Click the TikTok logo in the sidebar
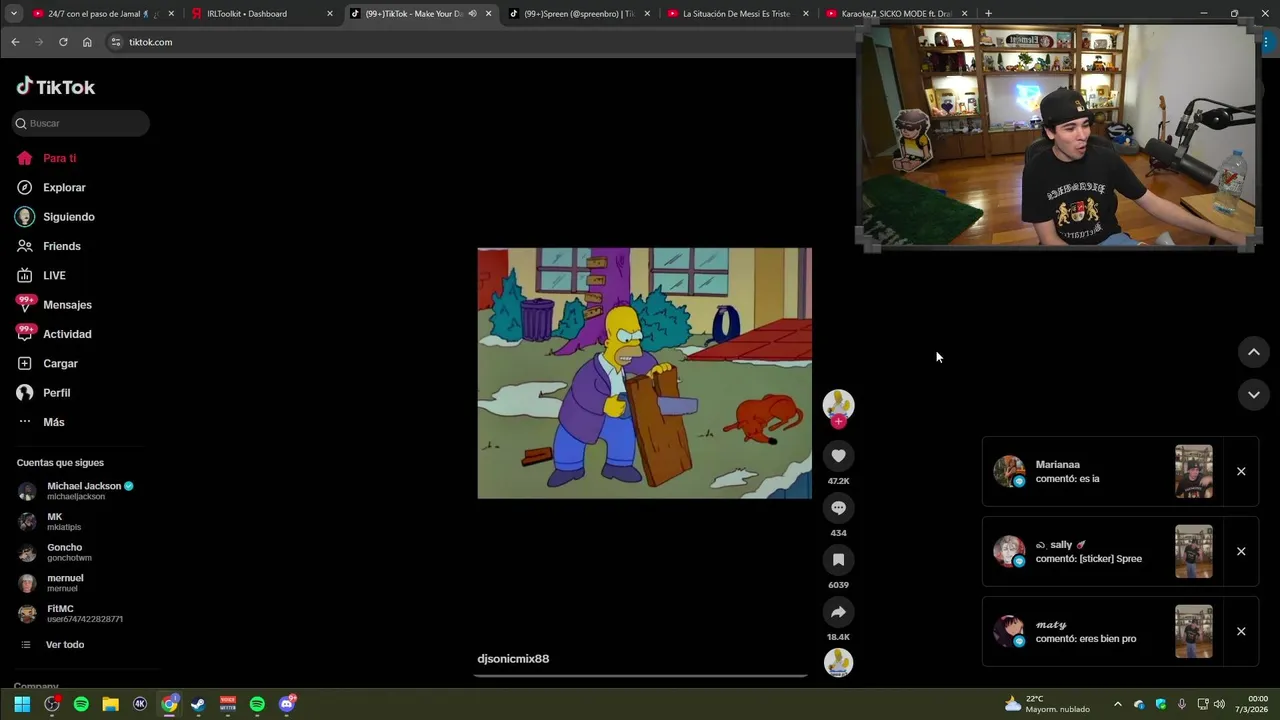Viewport: 1280px width, 720px height. pos(56,87)
